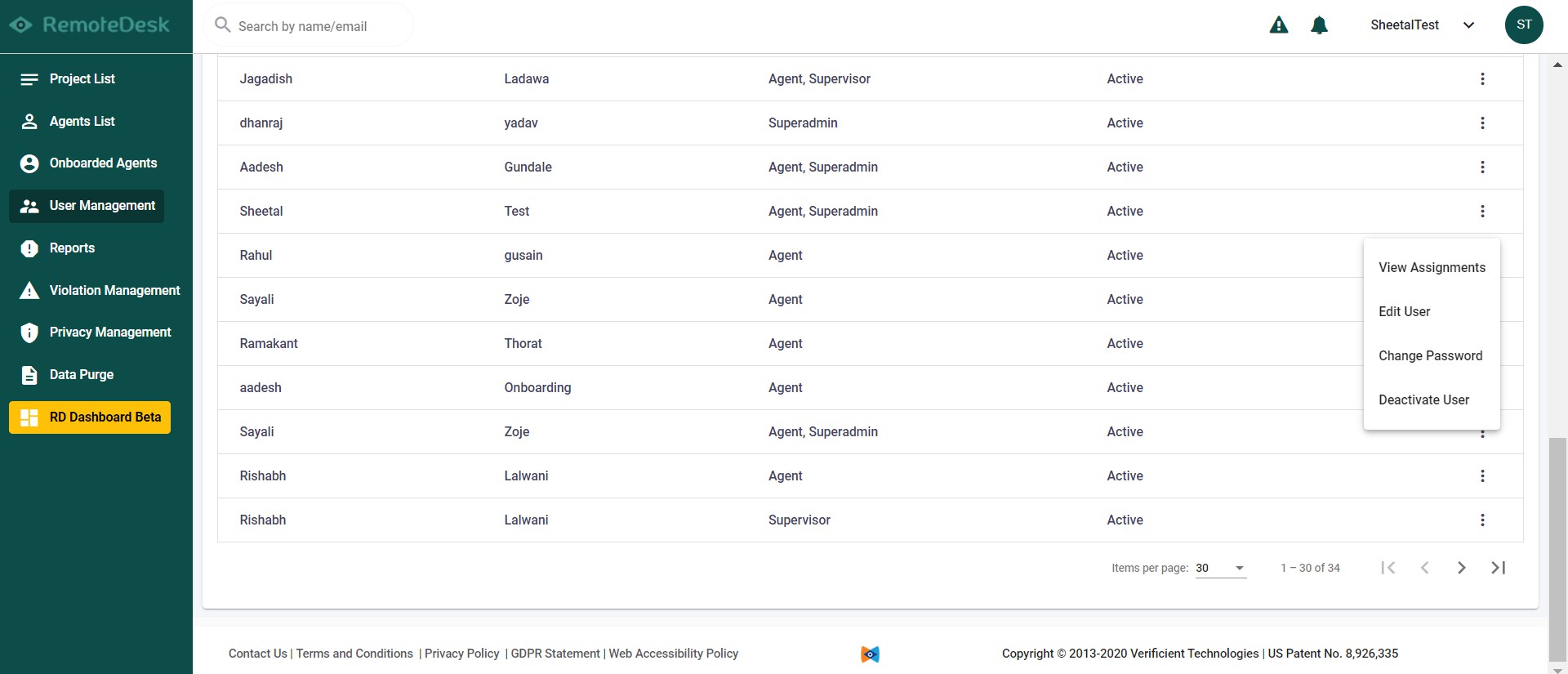Viewport: 1568px width, 674px height.
Task: Jump to last page icon
Action: click(x=1498, y=568)
